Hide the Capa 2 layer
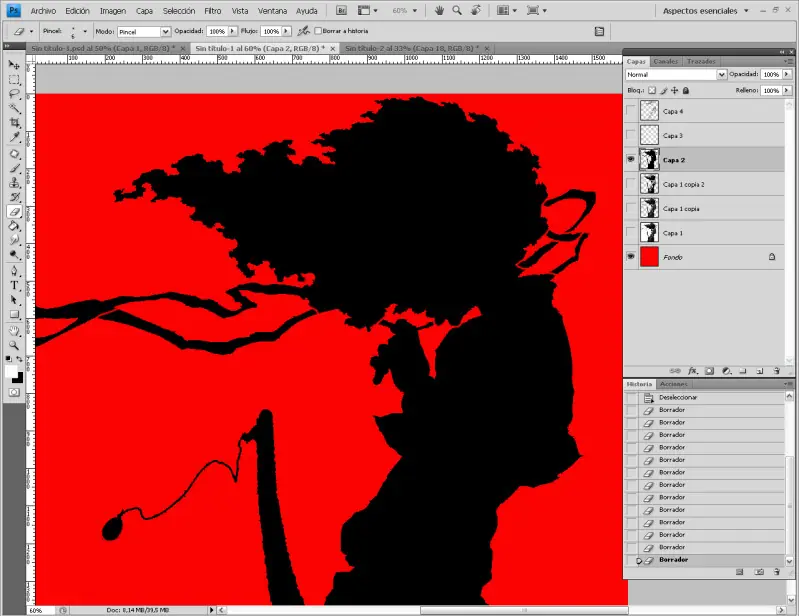The width and height of the screenshot is (799, 616). click(x=631, y=159)
